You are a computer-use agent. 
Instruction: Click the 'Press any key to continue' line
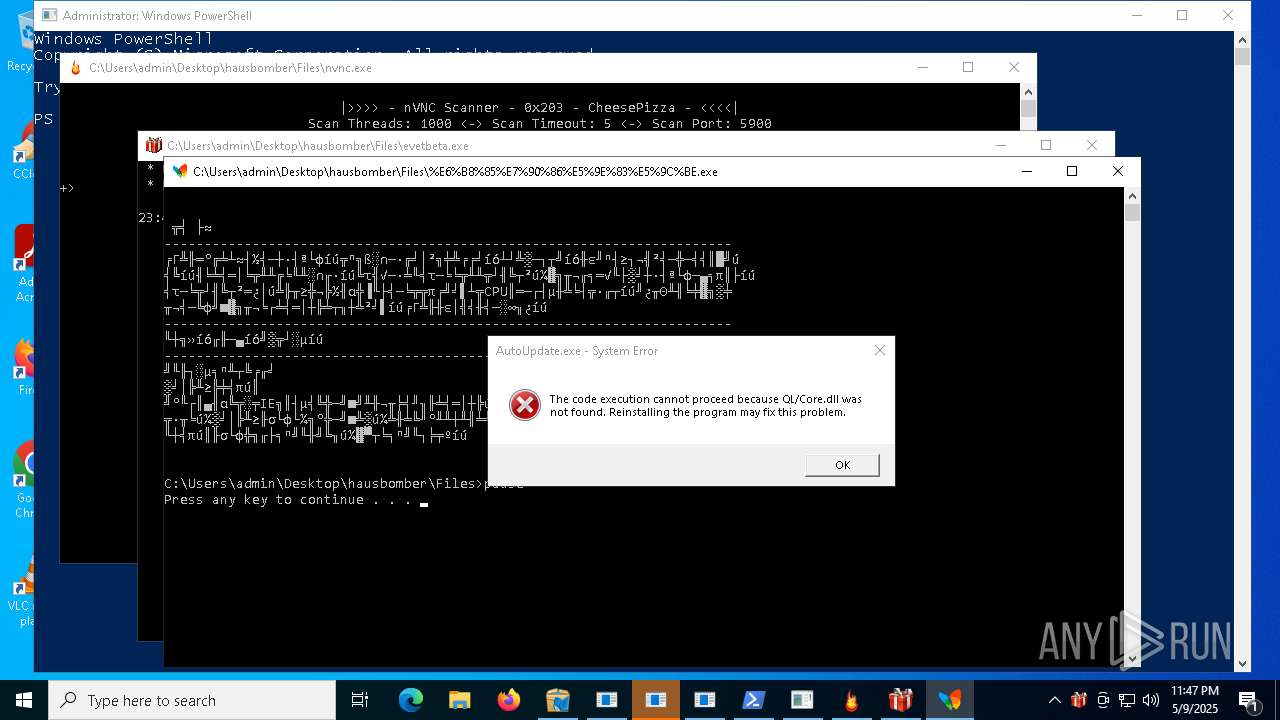pos(287,500)
